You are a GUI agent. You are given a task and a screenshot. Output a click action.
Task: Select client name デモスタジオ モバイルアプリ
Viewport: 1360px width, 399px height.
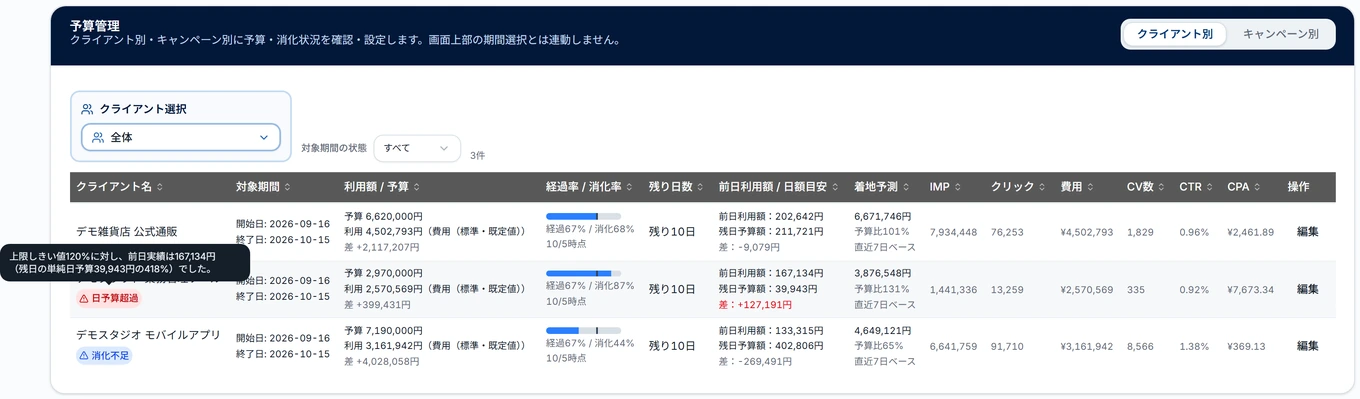(x=148, y=336)
